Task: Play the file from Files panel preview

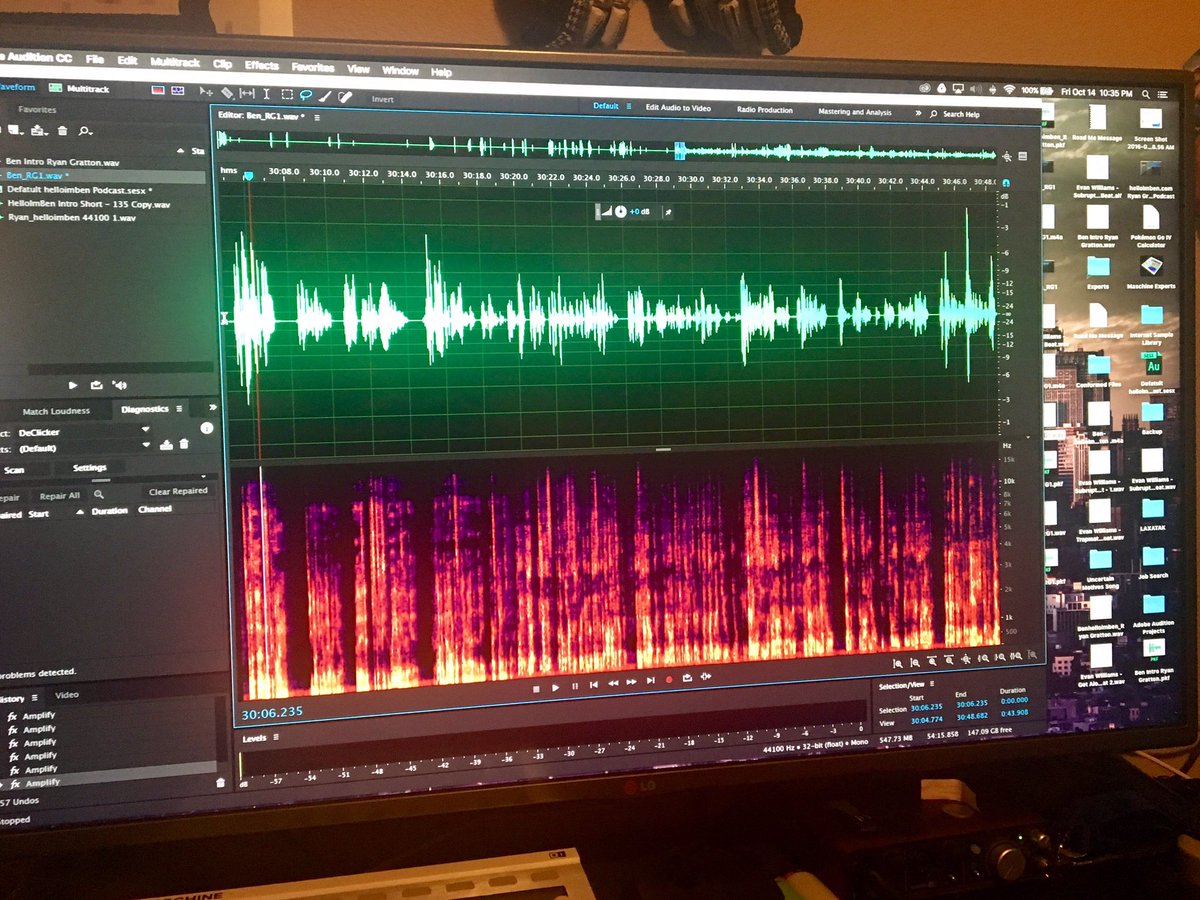Action: click(73, 385)
